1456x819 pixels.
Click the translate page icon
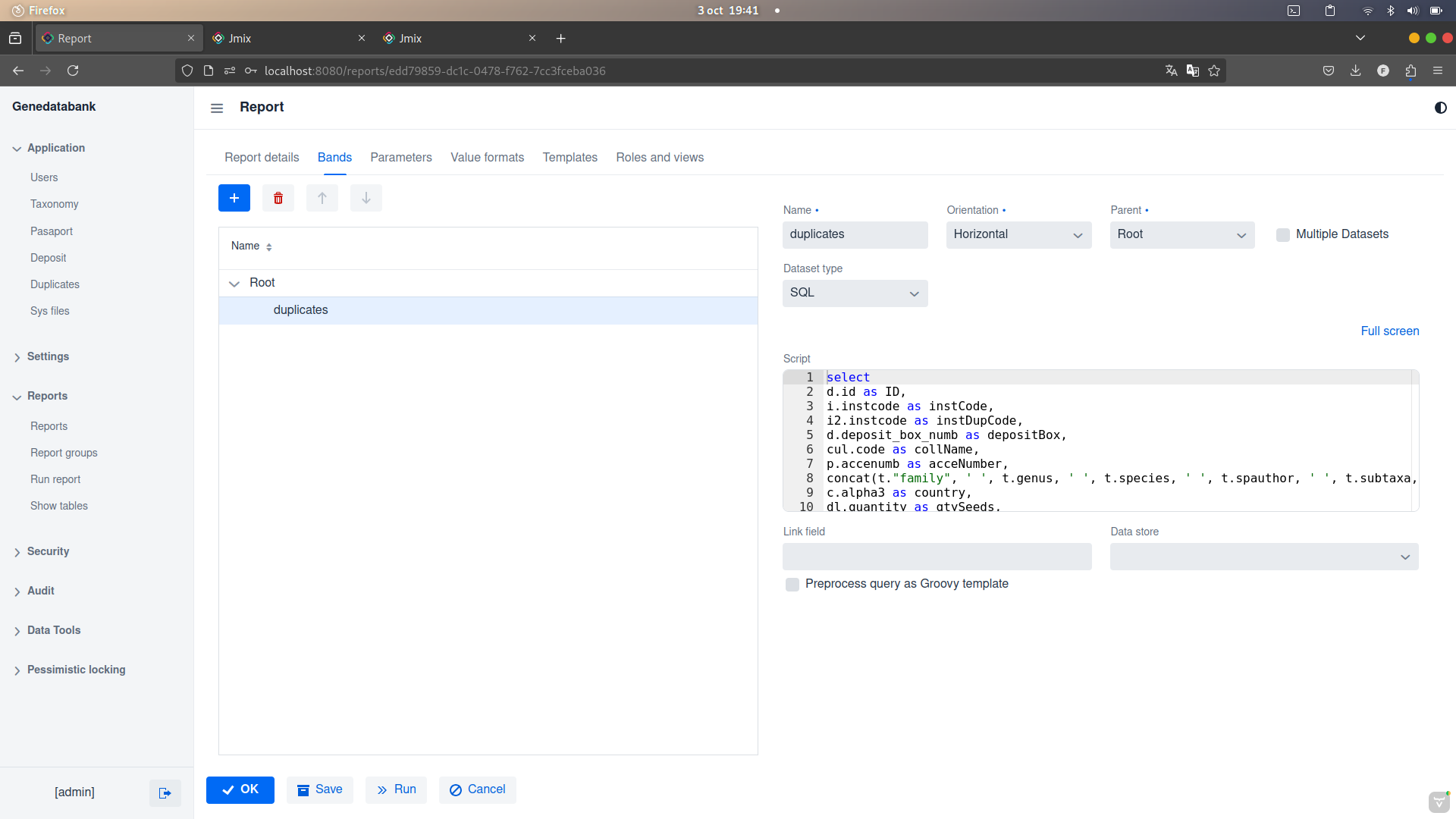(1171, 71)
